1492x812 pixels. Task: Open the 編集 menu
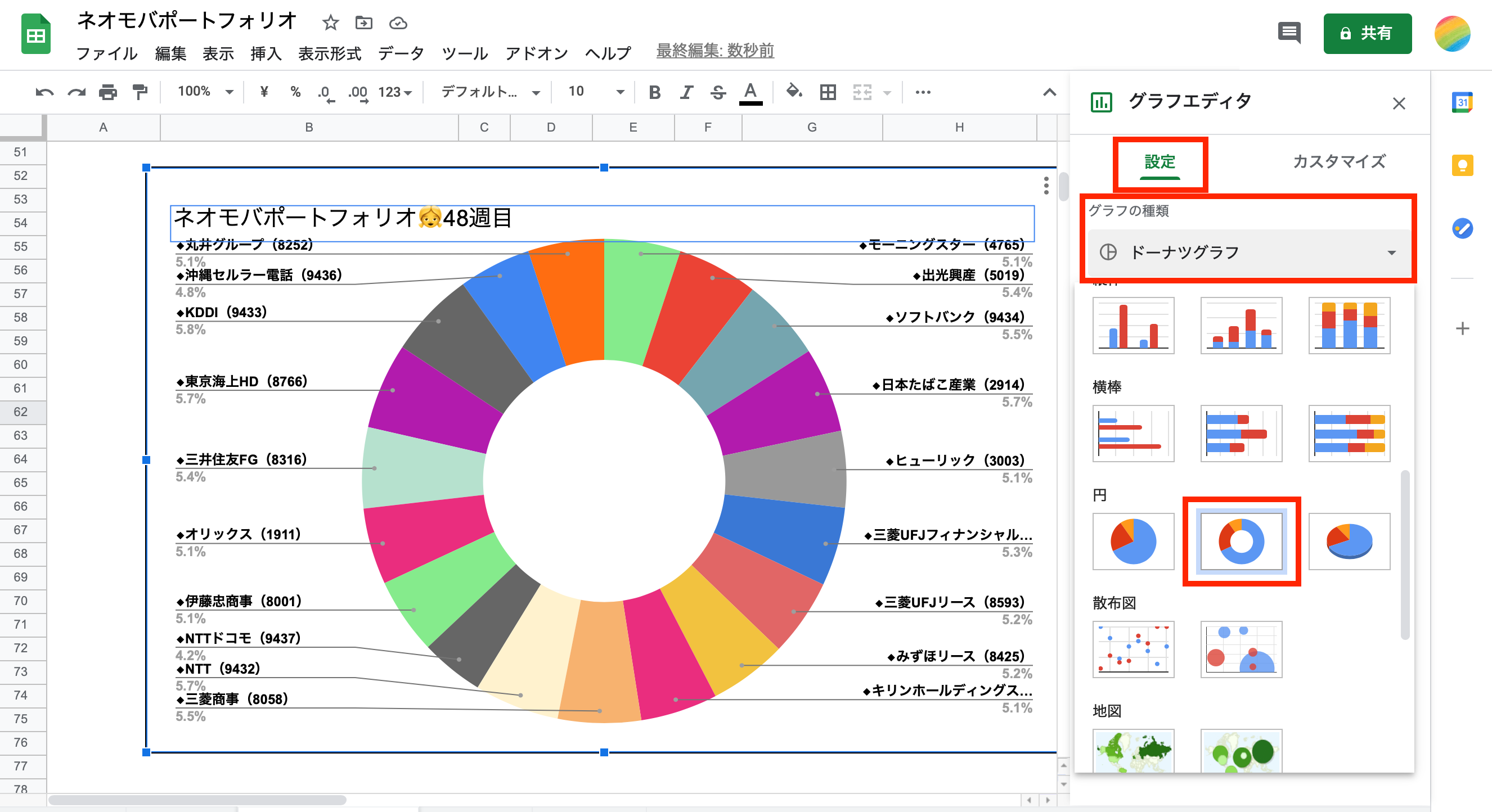coord(170,53)
